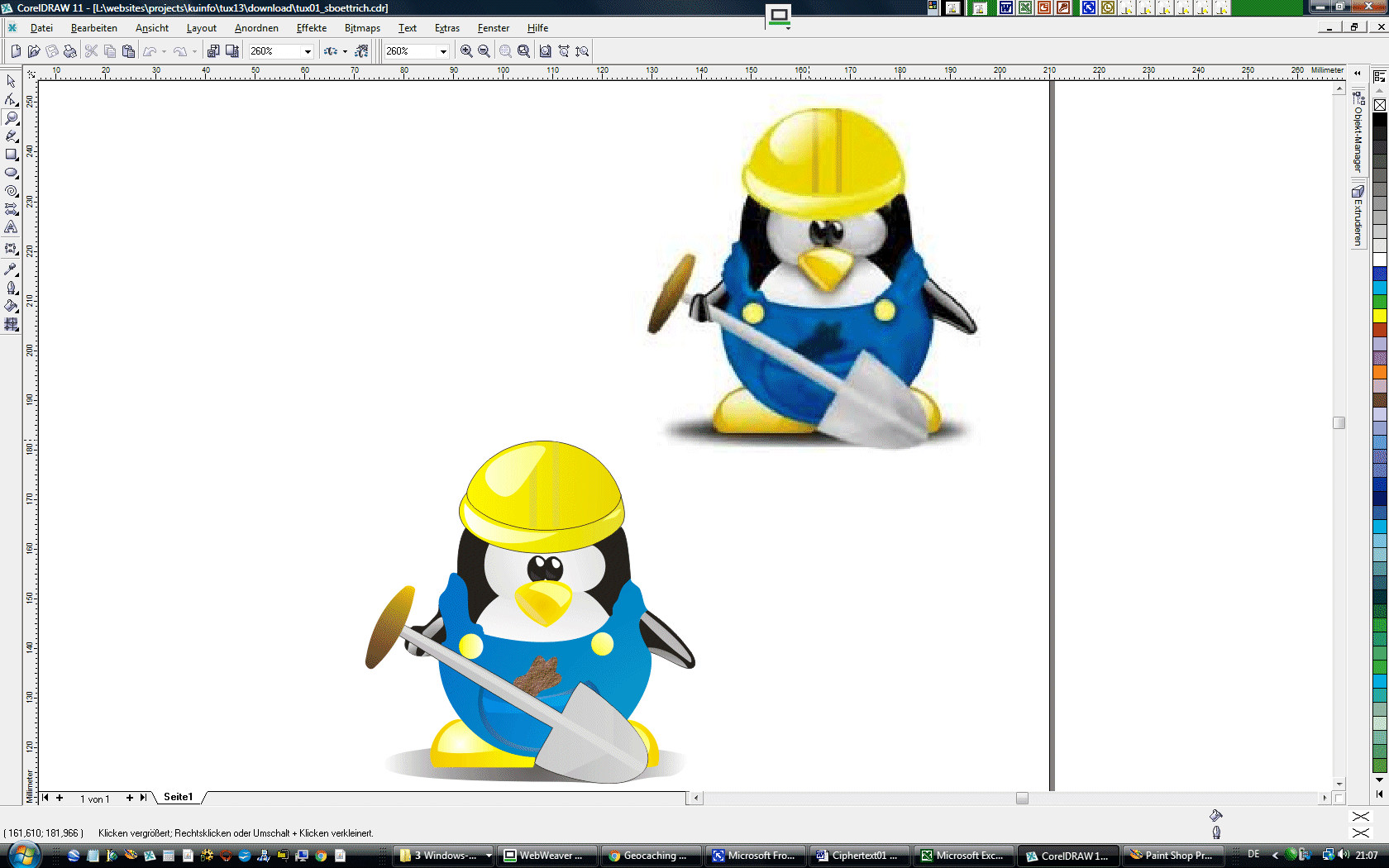This screenshot has height=868, width=1389.
Task: Select the Pick (arrow) tool
Action: 11,81
